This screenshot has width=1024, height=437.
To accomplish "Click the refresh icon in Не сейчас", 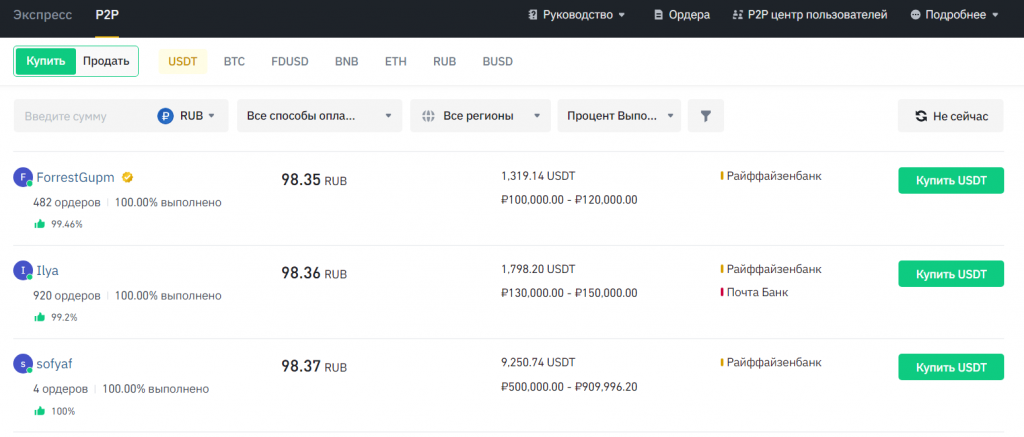I will tap(920, 116).
